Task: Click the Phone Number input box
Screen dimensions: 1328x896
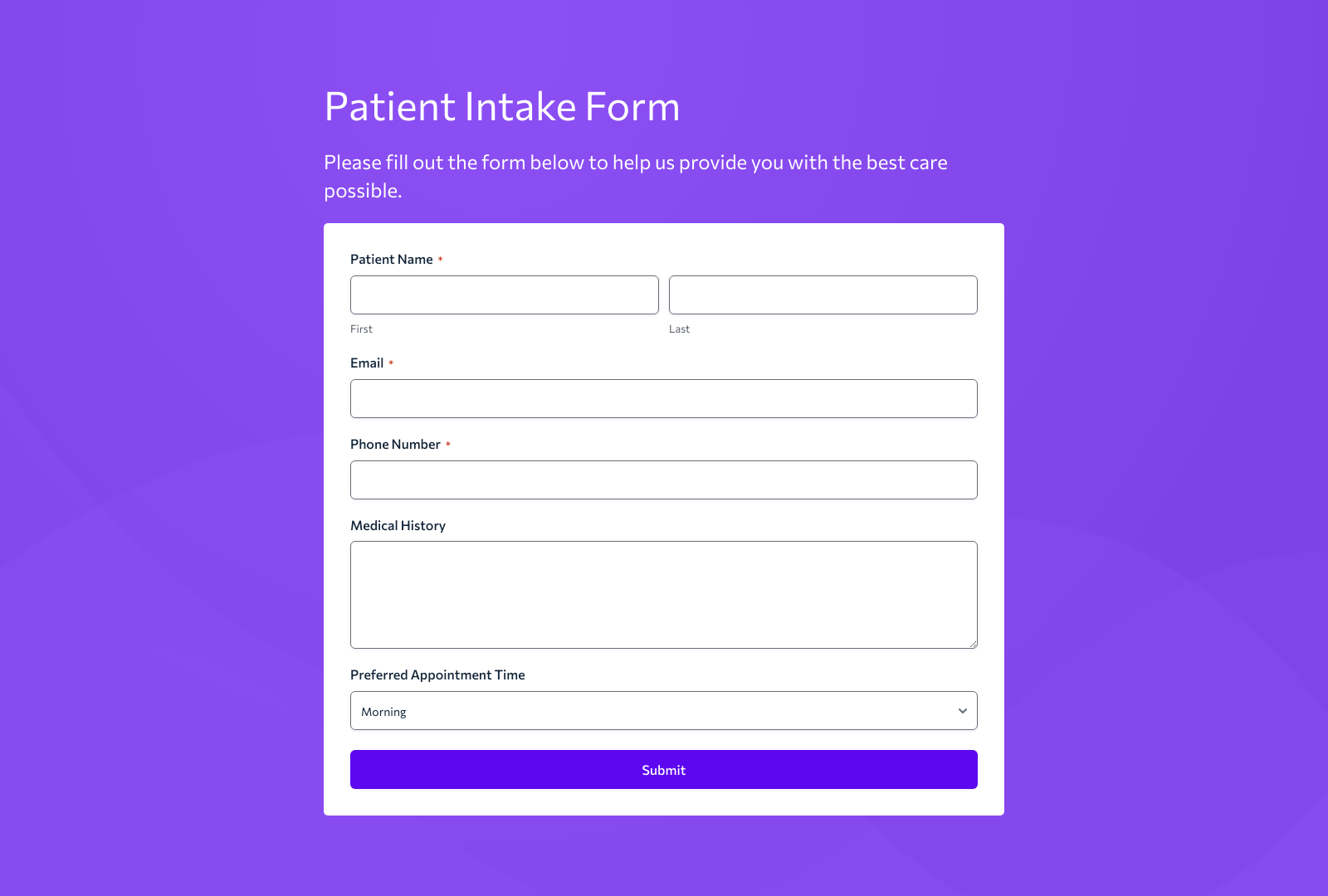Action: point(663,480)
